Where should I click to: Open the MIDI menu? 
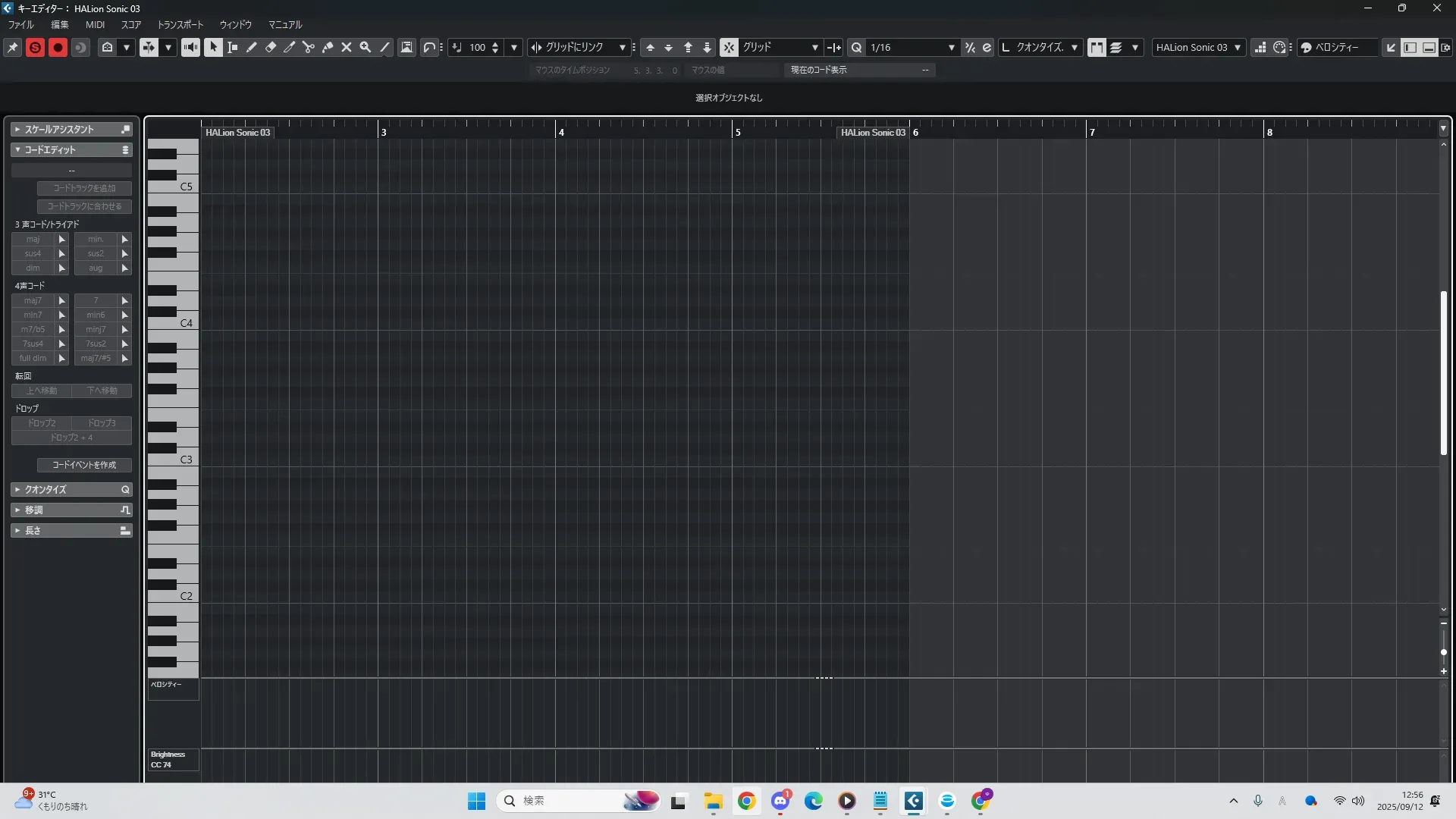pos(95,25)
